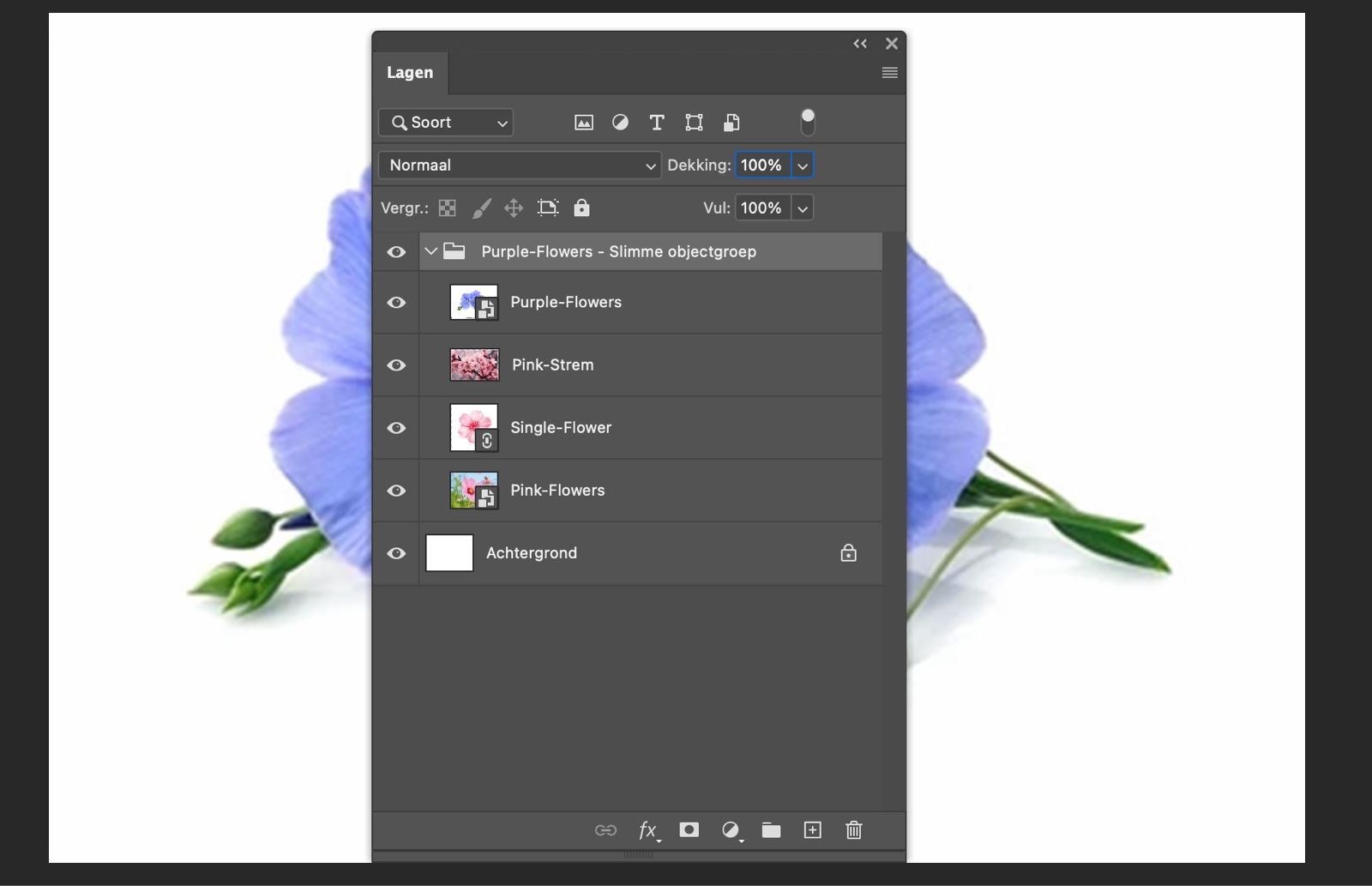Filter layers by pixel layer type
This screenshot has width=1372, height=886.
[584, 123]
